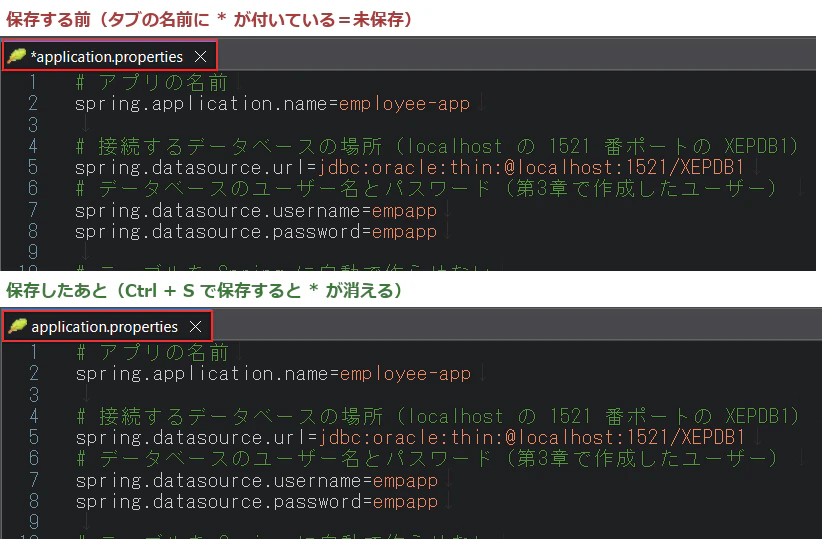Screen dimensions: 822x539
Task: Click the leaf icon on *application.properties tab
Action: pyautogui.click(x=16, y=56)
